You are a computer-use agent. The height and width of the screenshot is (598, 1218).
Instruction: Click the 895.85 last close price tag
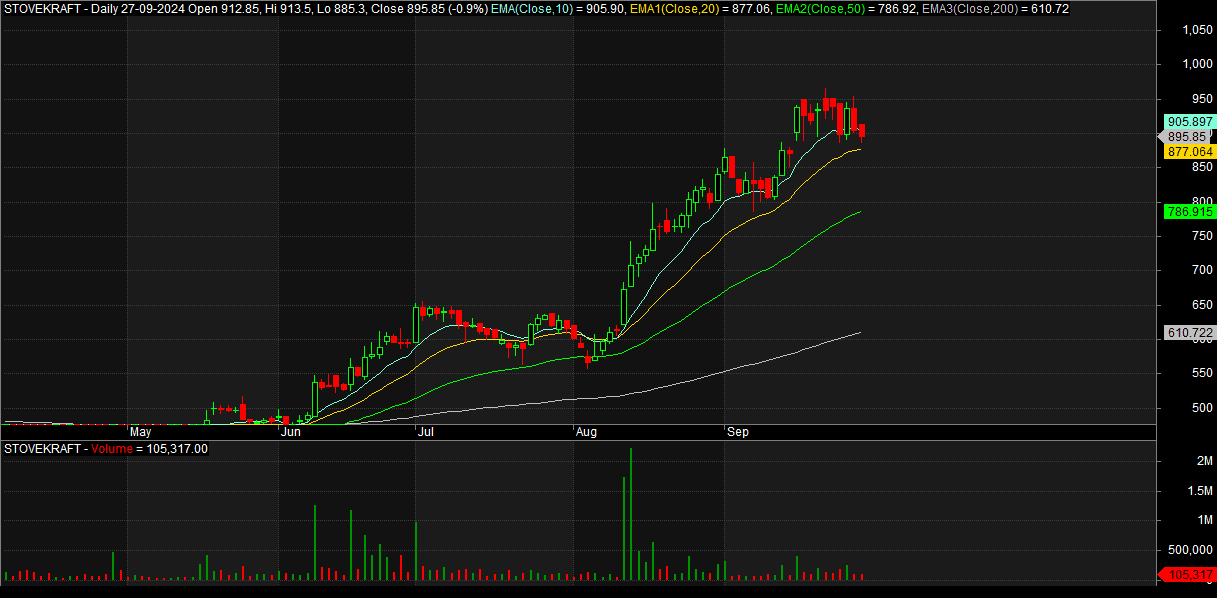(x=1186, y=137)
